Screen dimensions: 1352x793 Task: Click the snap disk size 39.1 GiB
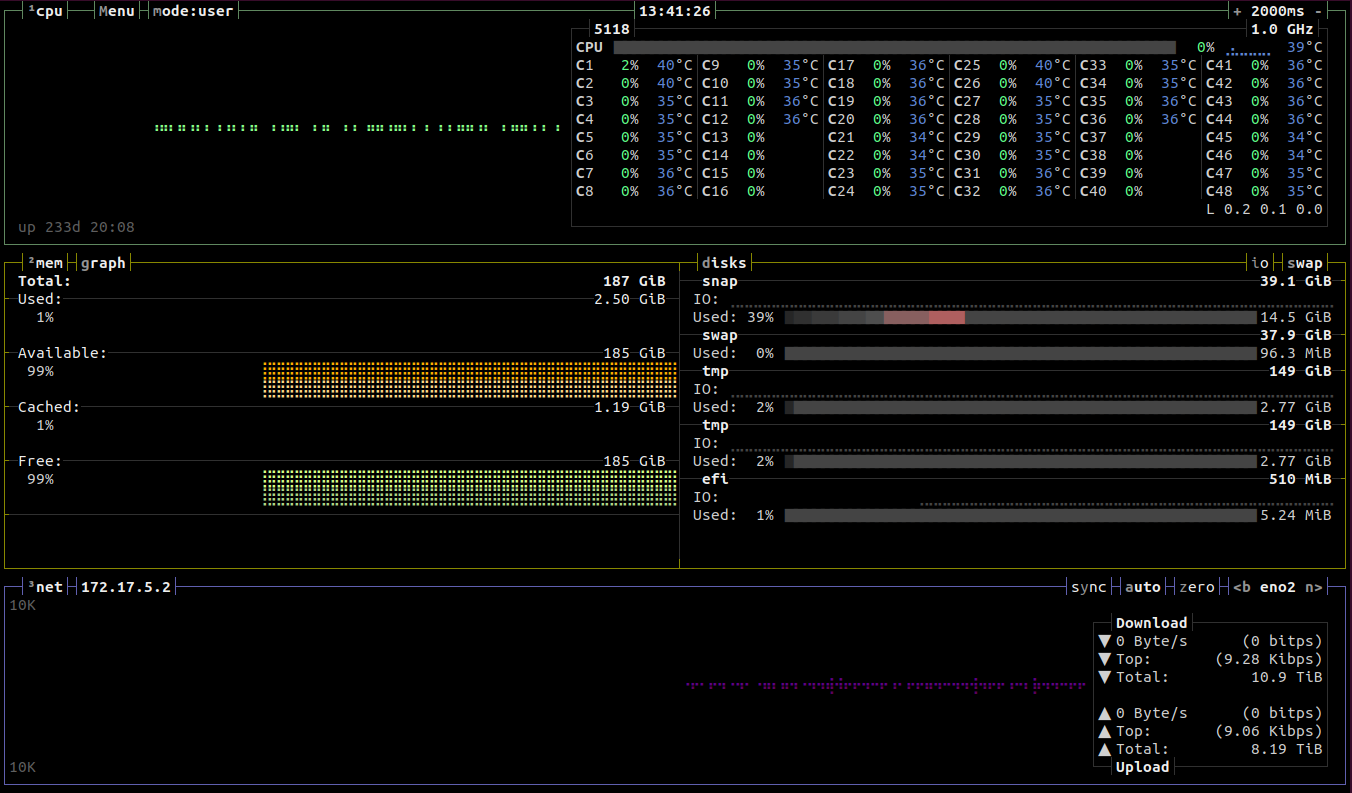(1296, 281)
